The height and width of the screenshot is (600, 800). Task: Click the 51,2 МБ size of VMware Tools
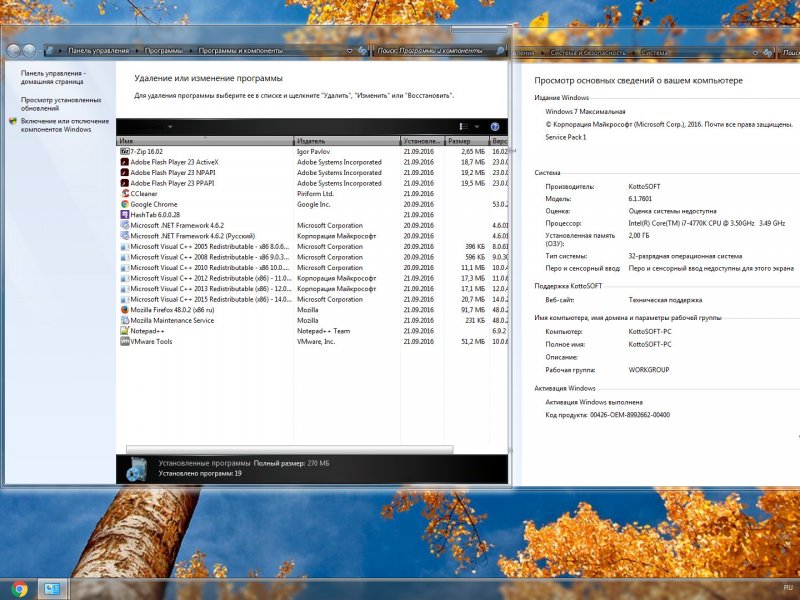pos(473,342)
